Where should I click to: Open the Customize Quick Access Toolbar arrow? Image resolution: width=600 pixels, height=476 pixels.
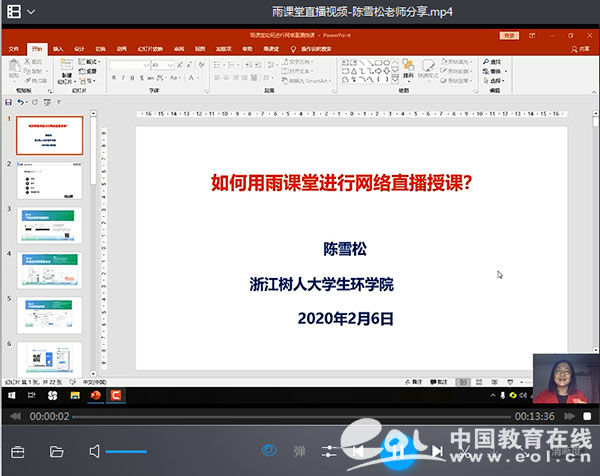(x=59, y=102)
